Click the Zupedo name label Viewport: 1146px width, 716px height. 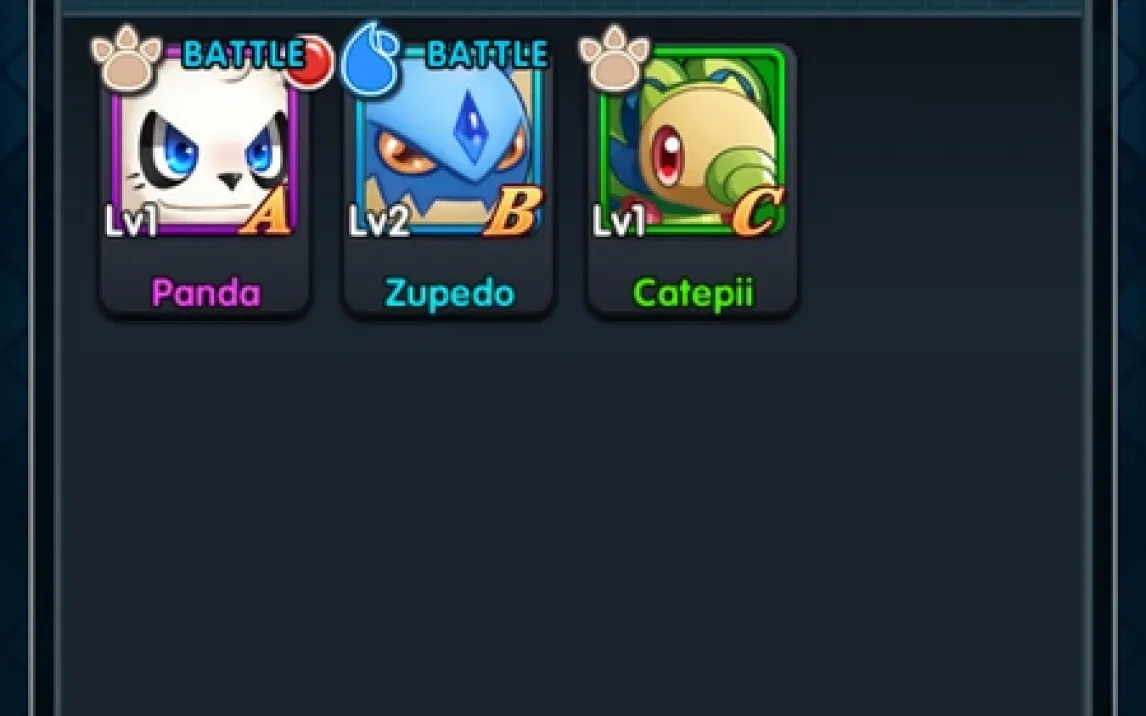(x=450, y=294)
